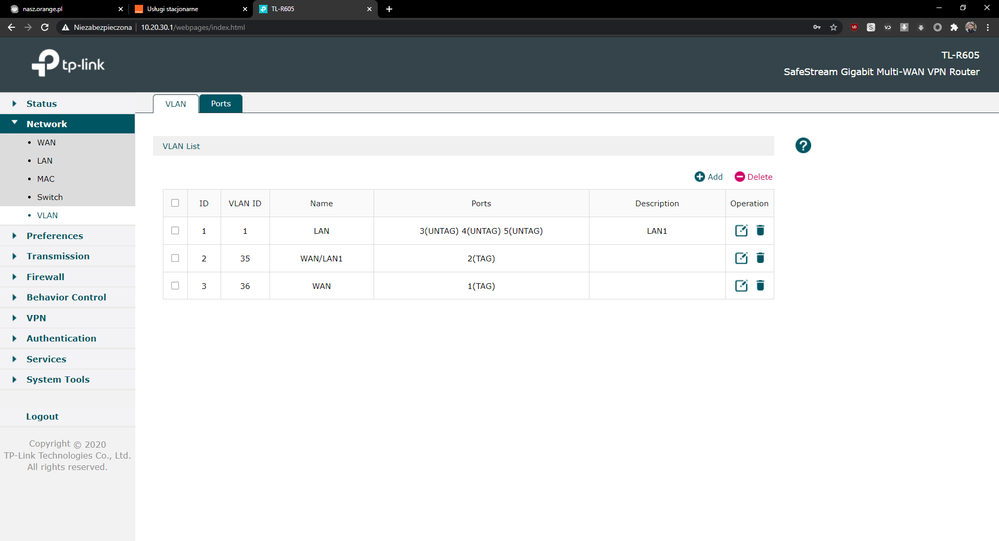Switch to the Ports tab
This screenshot has height=541, width=999.
pos(221,104)
